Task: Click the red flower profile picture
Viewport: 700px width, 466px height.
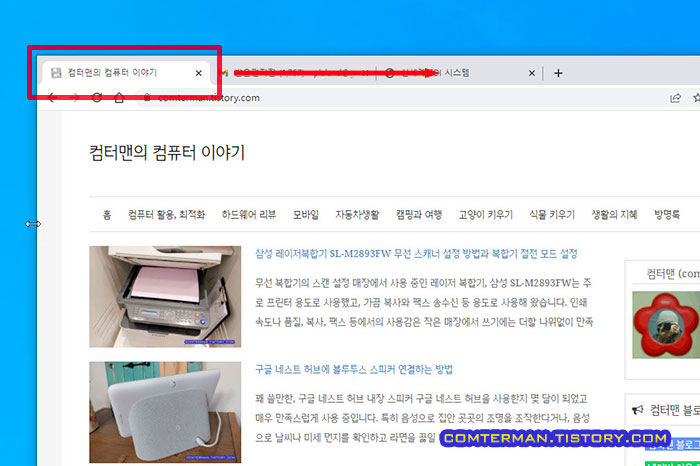Action: [666, 325]
